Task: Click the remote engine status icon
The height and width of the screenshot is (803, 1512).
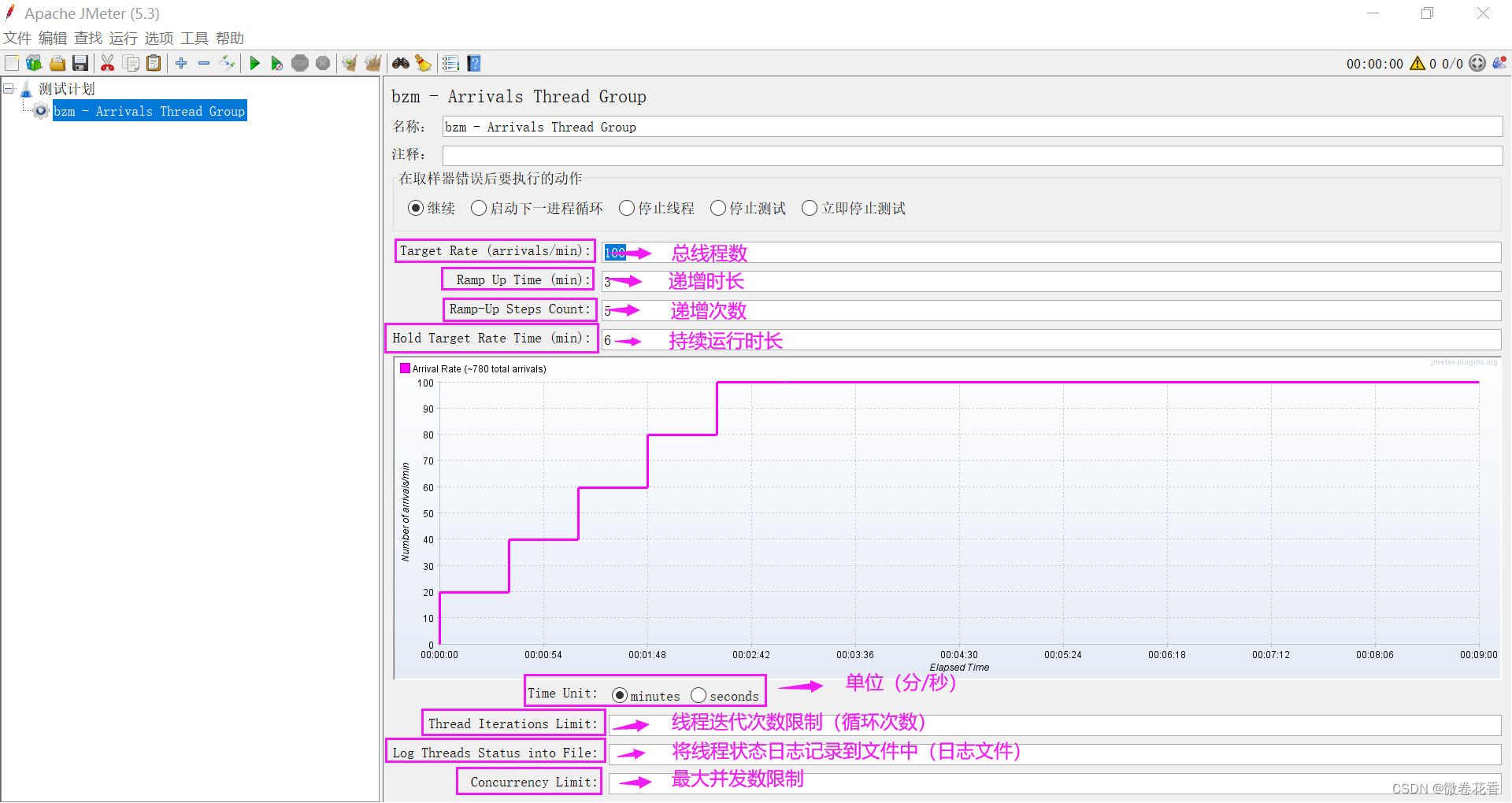Action: click(1477, 63)
